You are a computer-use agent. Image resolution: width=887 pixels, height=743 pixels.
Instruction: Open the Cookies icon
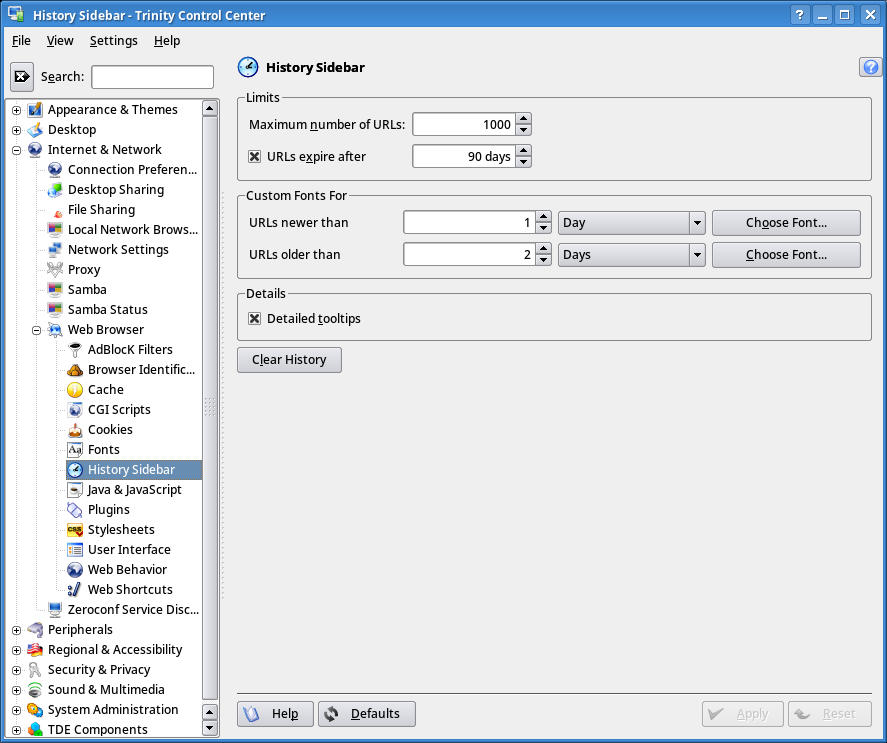pyautogui.click(x=75, y=430)
